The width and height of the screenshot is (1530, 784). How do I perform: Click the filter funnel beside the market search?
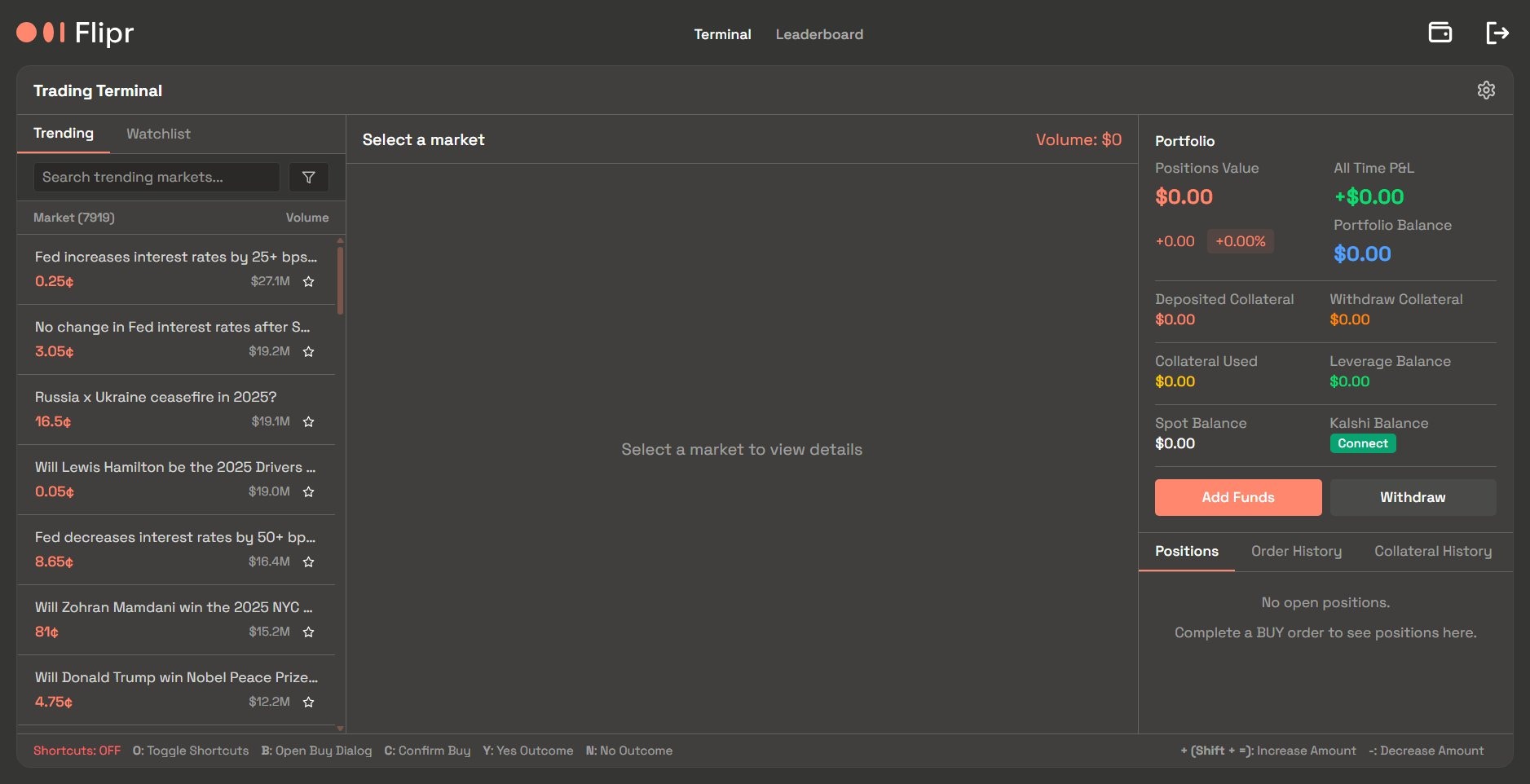[308, 177]
